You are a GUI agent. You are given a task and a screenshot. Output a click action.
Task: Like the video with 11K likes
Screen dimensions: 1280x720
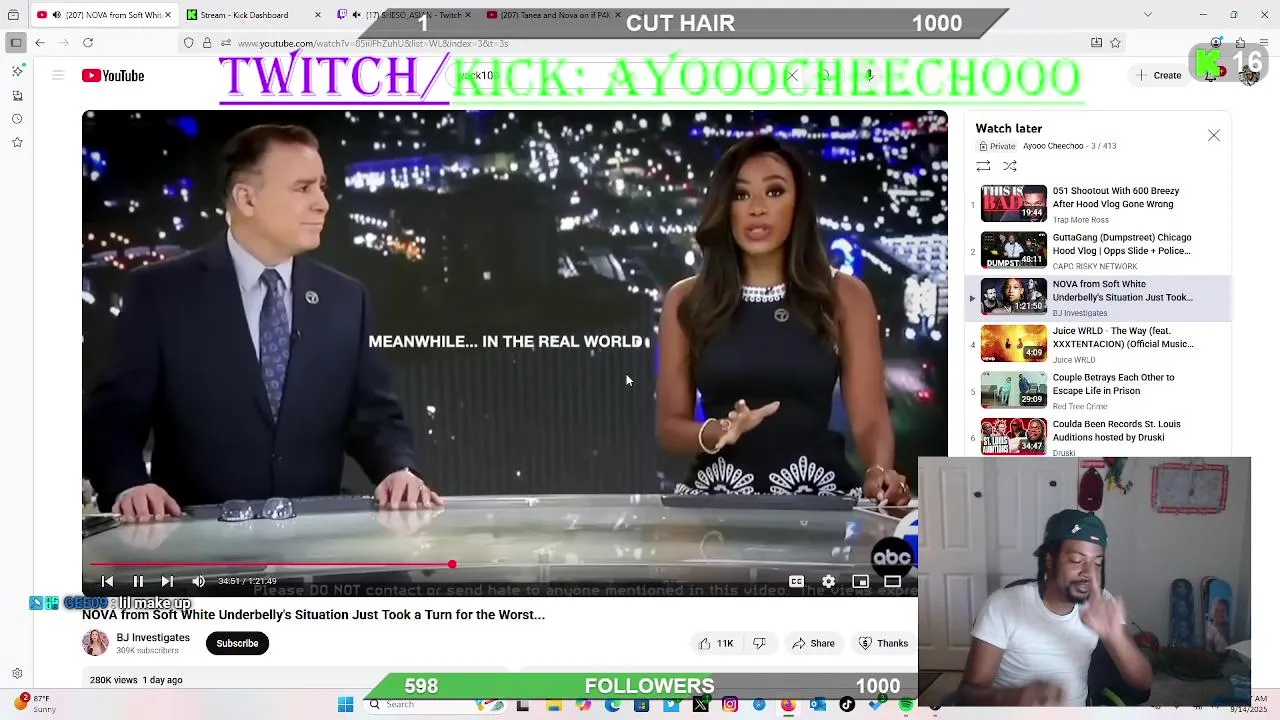click(716, 643)
